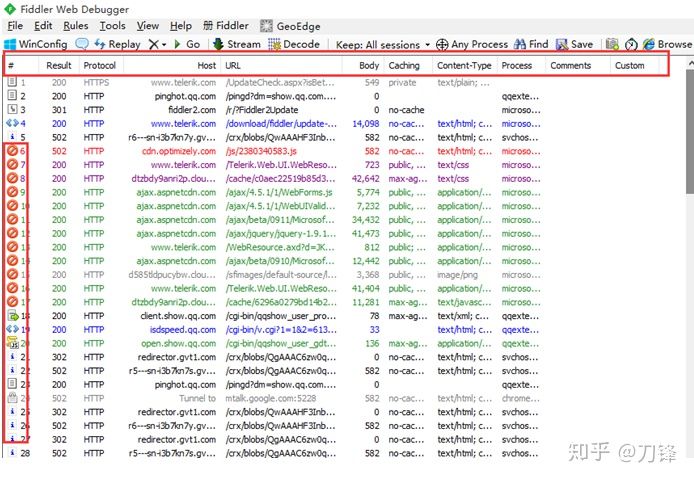The image size is (694, 480).
Task: Click the session list vertical scrollbar thumb
Action: [x=690, y=131]
